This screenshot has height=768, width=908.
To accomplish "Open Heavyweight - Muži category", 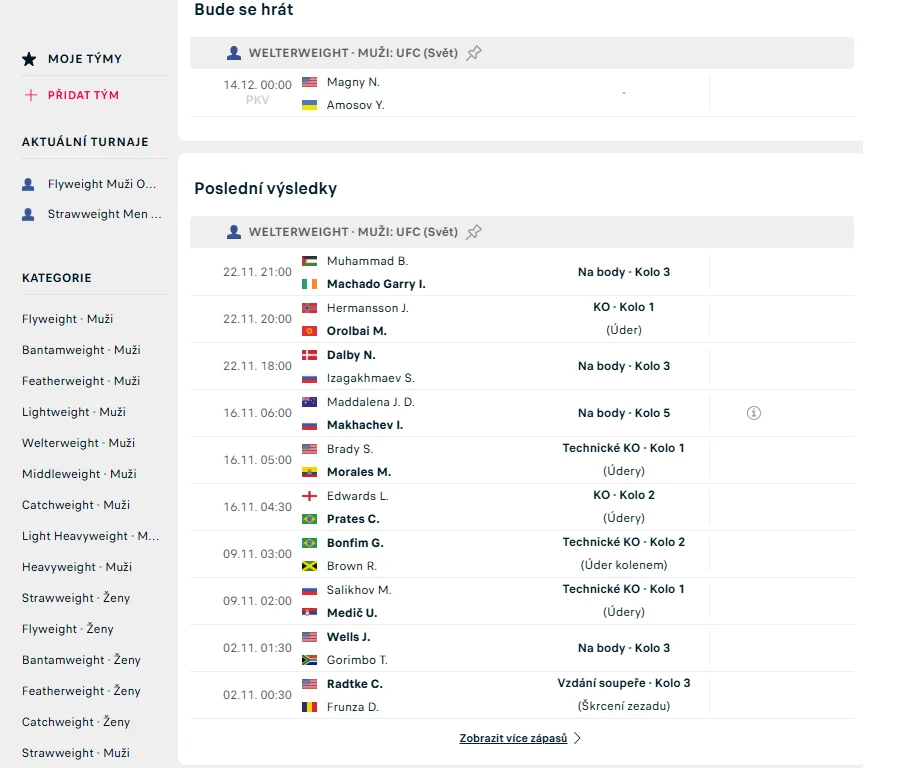I will pos(77,567).
